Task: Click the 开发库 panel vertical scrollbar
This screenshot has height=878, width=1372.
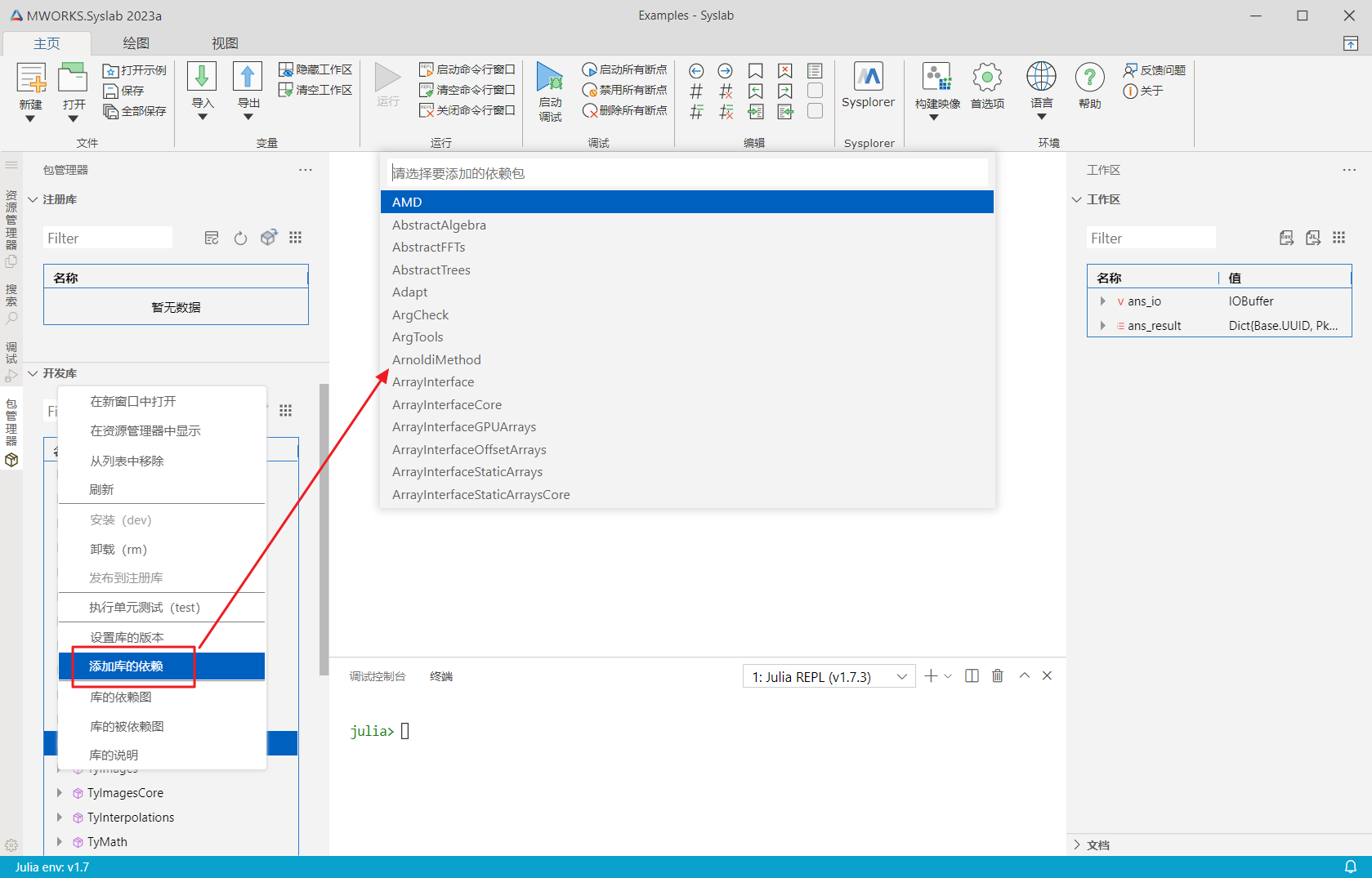Action: [x=324, y=531]
